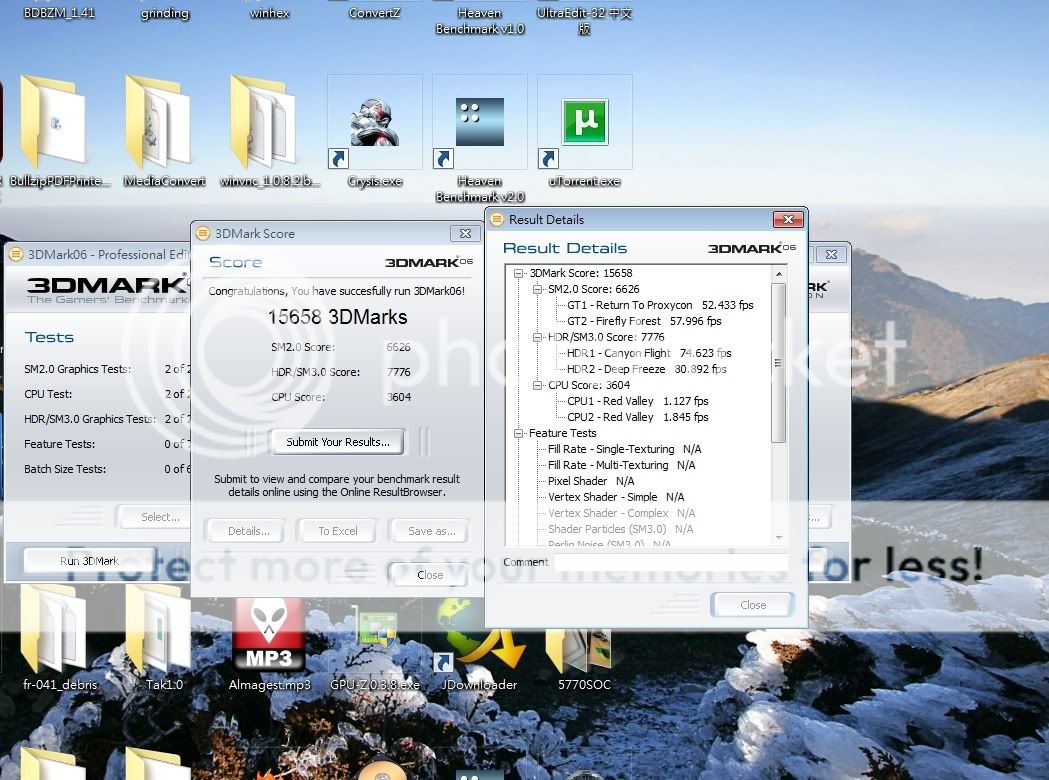Select GT1 - Return To Proxycon row
1049x780 pixels.
pos(660,305)
